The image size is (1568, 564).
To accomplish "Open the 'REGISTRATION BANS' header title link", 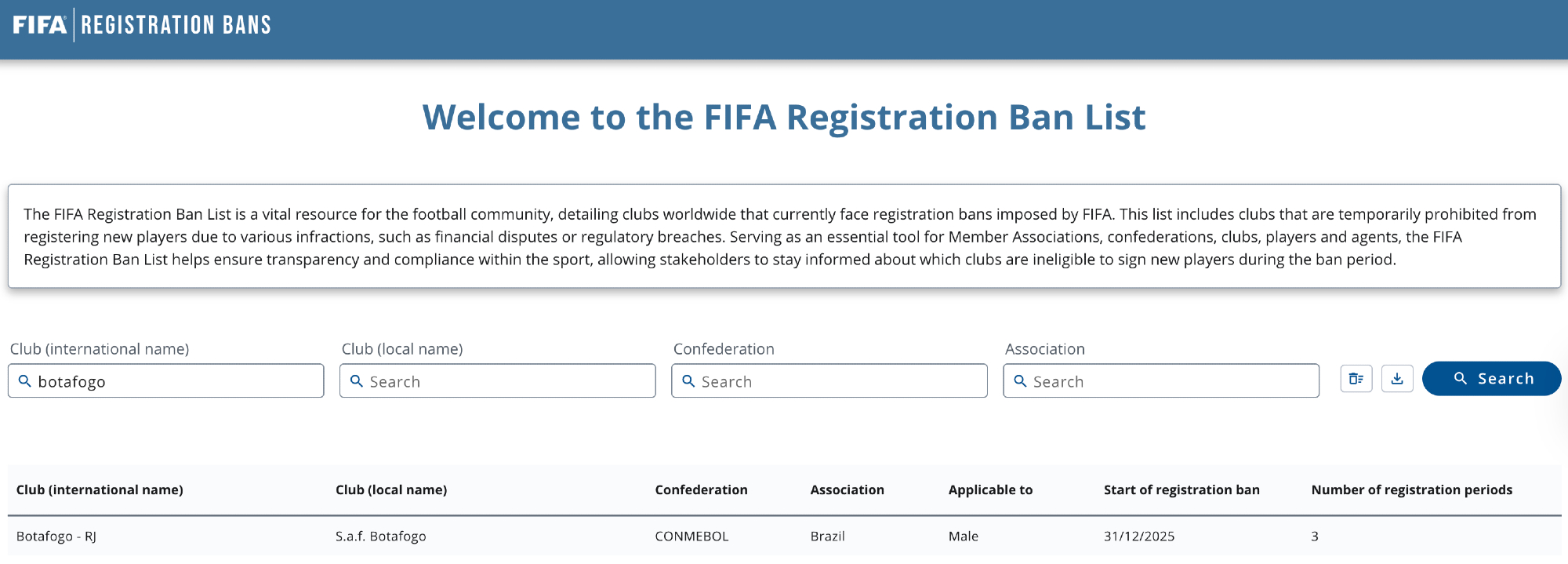I will point(176,25).
